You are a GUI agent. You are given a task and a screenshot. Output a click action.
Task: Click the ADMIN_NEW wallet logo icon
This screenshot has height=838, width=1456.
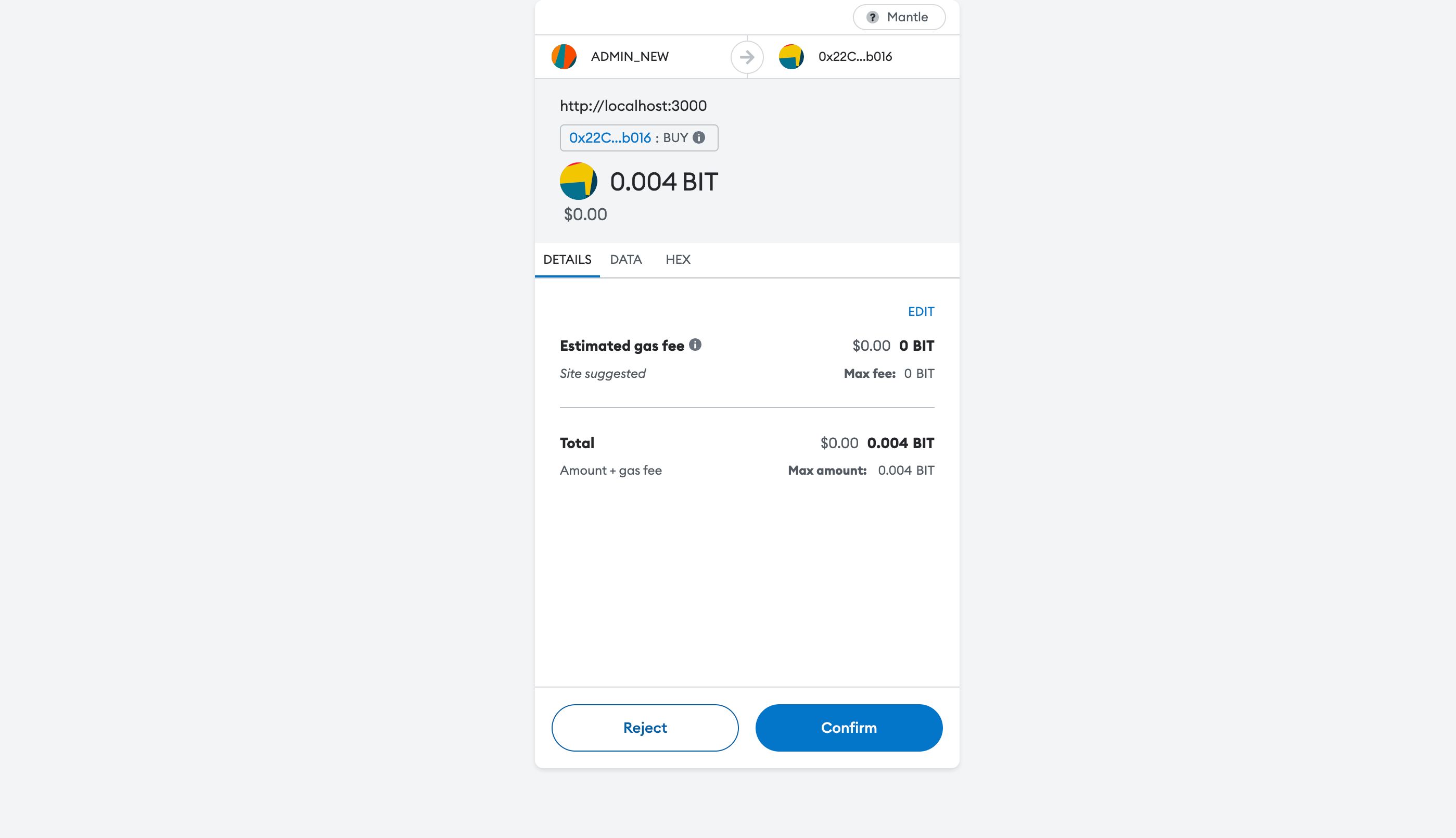click(563, 56)
